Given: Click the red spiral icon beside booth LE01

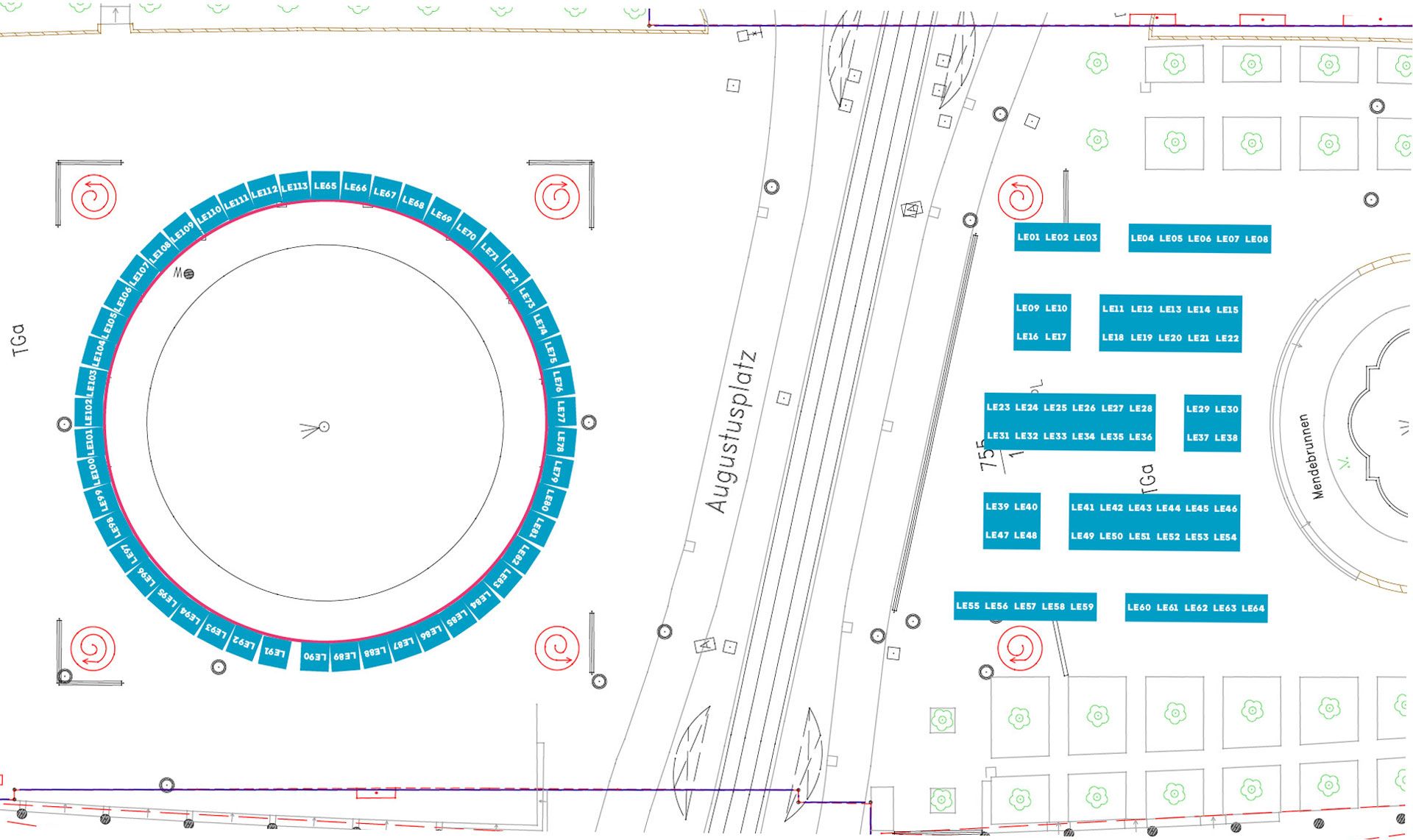Looking at the screenshot, I should [1020, 197].
